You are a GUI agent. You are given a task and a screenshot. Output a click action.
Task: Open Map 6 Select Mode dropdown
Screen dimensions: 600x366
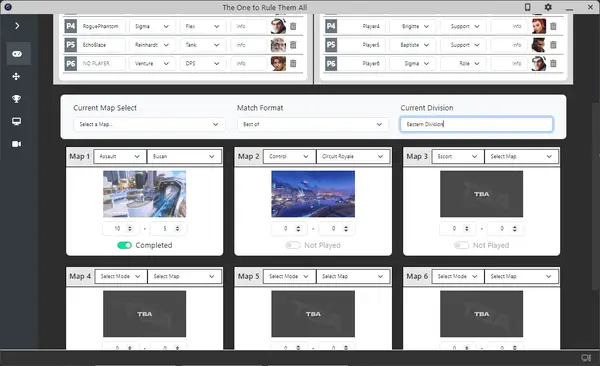tap(457, 276)
